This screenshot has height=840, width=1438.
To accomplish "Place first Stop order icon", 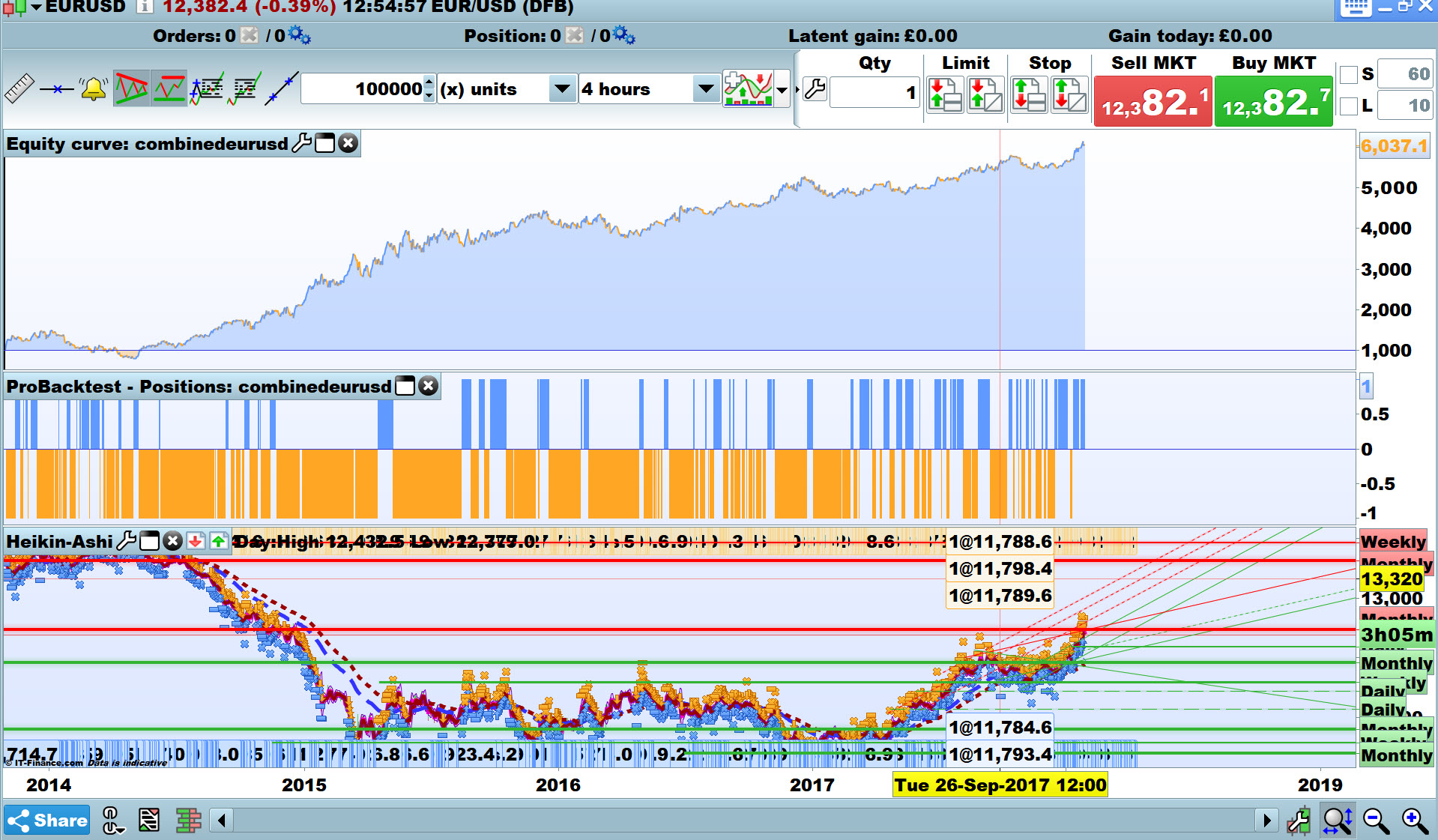I will point(1029,95).
